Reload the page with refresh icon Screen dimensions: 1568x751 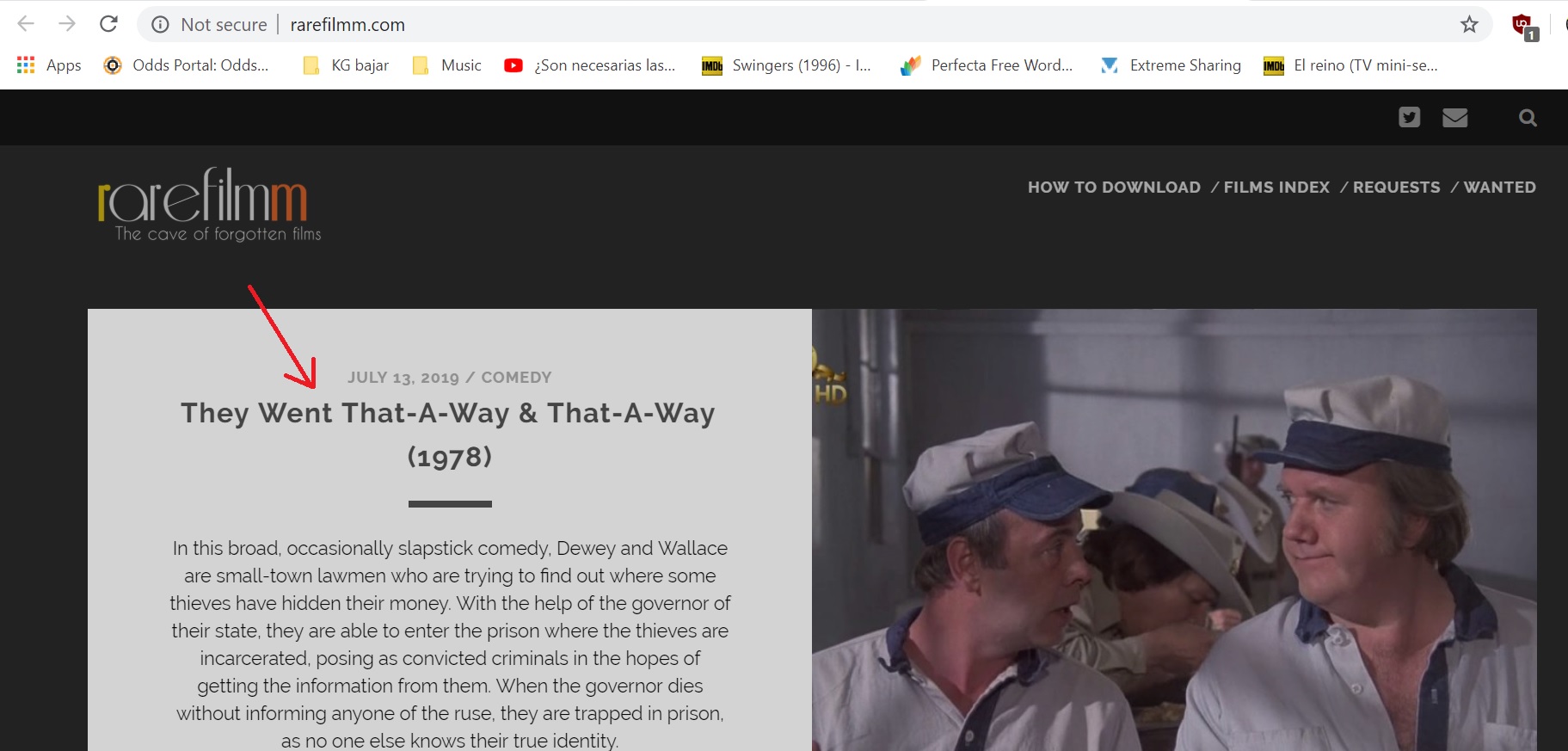[108, 24]
